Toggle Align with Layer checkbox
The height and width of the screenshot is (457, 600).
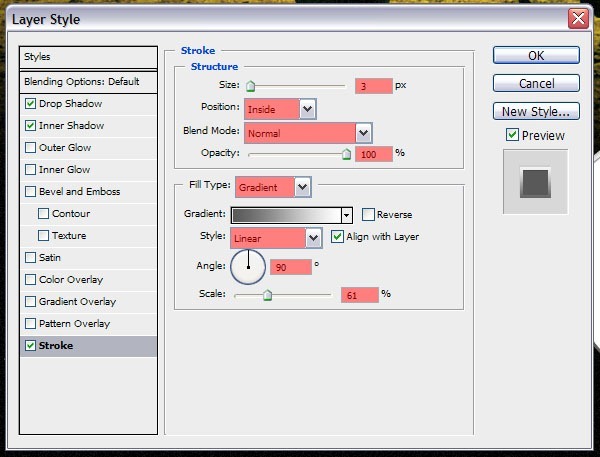336,237
